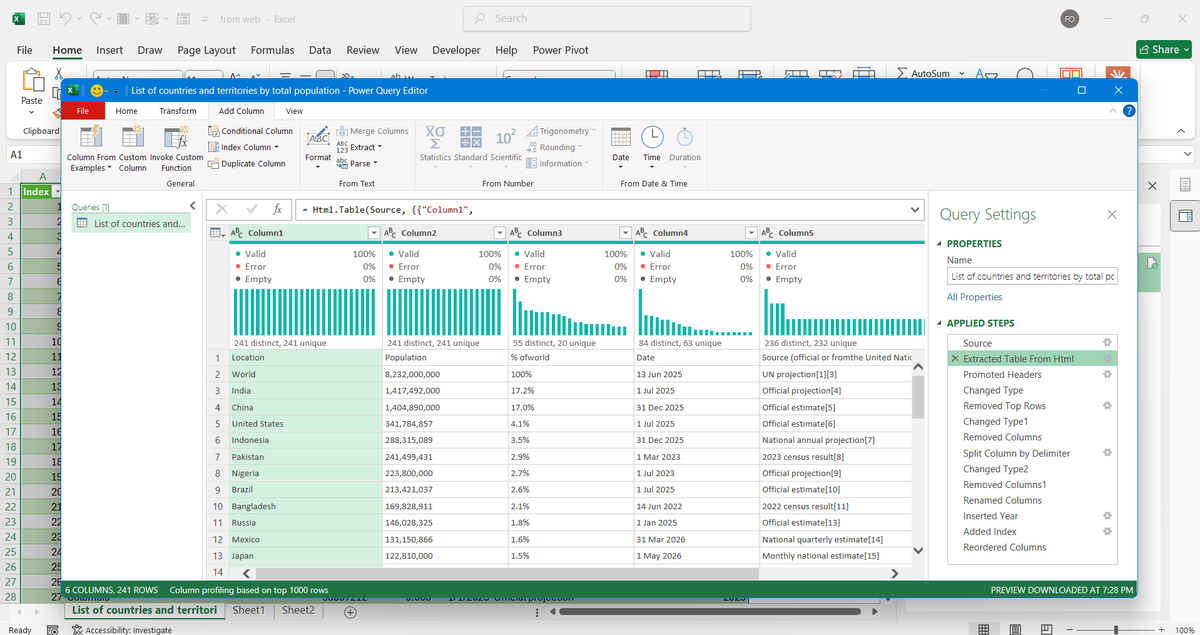Click the All Properties link

pyautogui.click(x=975, y=297)
